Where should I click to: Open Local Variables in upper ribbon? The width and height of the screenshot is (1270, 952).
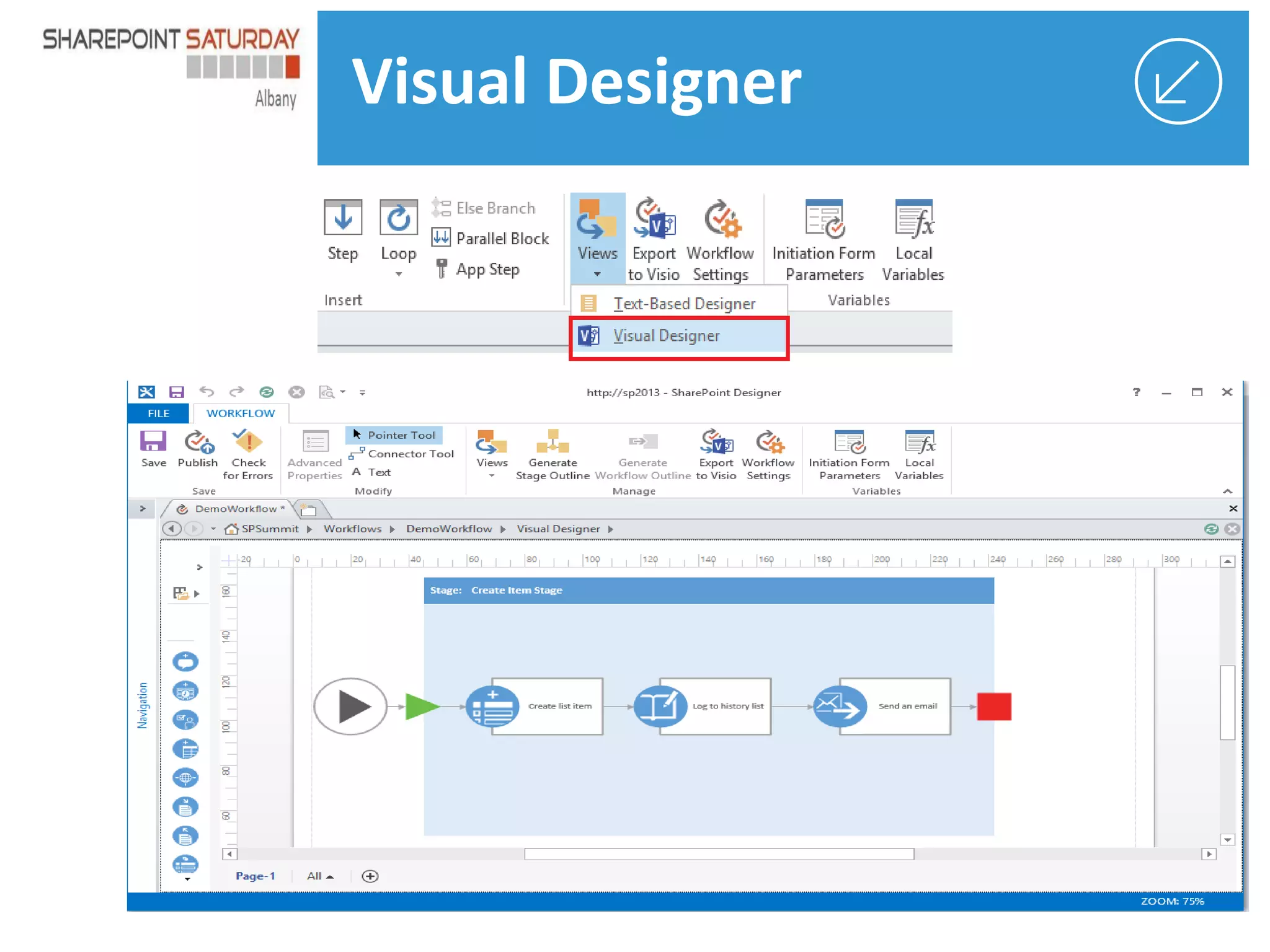(913, 240)
